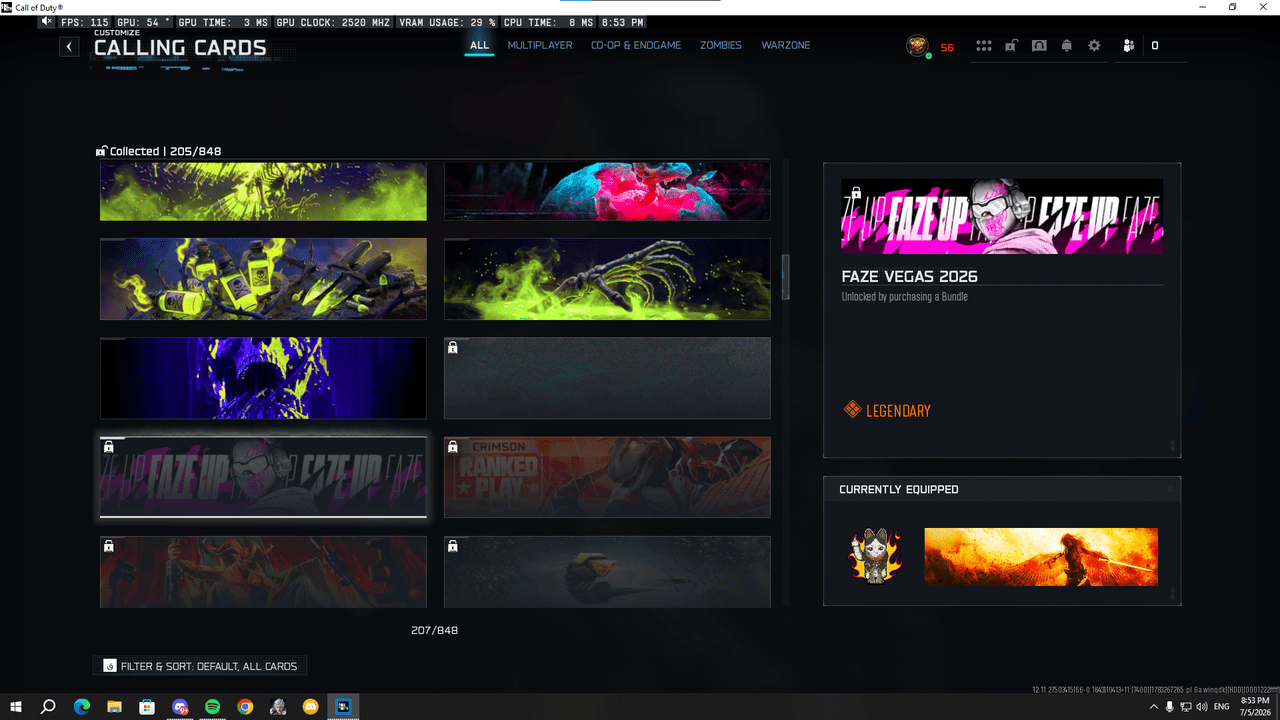
Task: Click the party count 0
Action: click(1155, 46)
